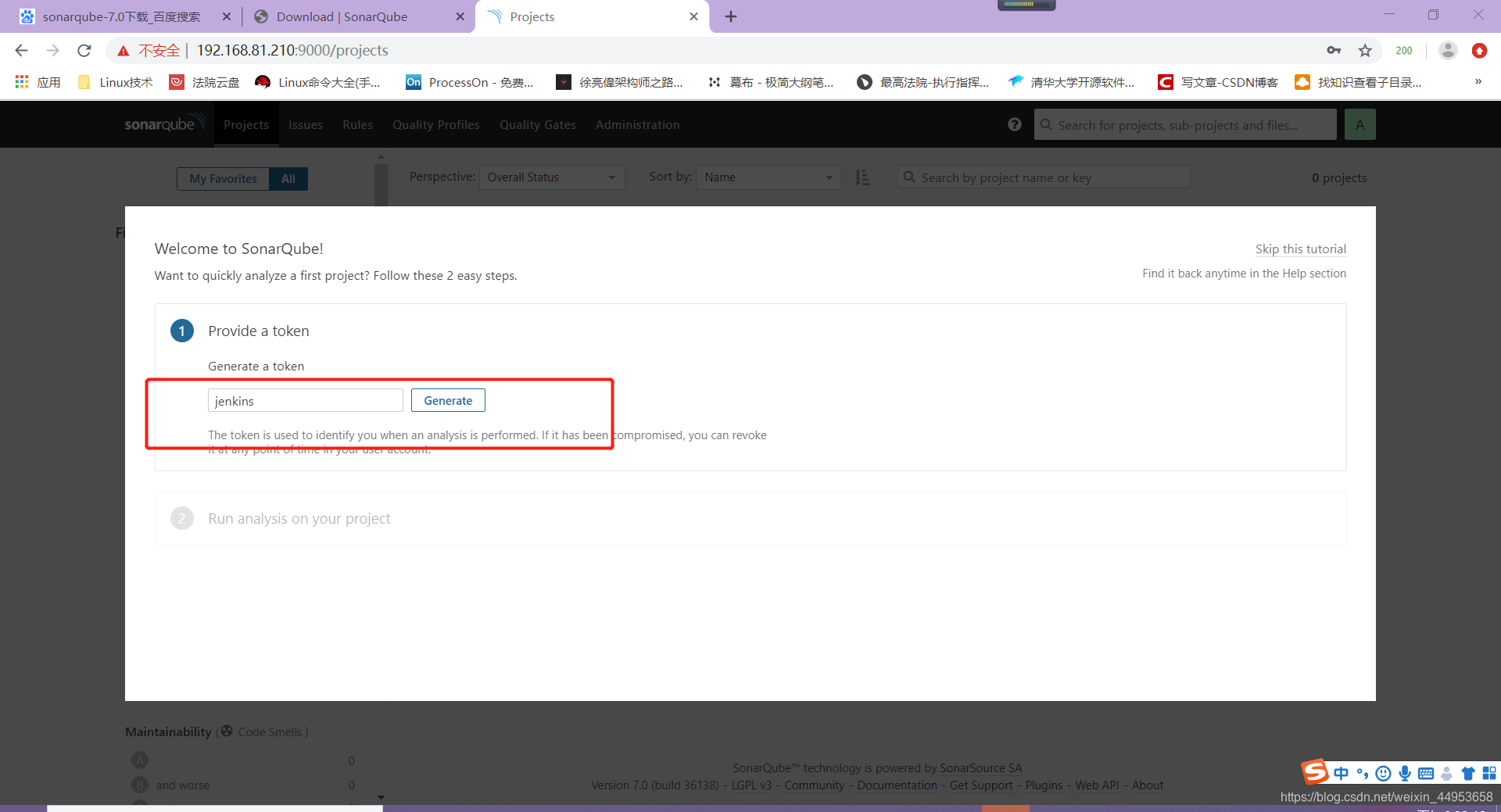Switch to the Download | SonarQube tab

342,16
